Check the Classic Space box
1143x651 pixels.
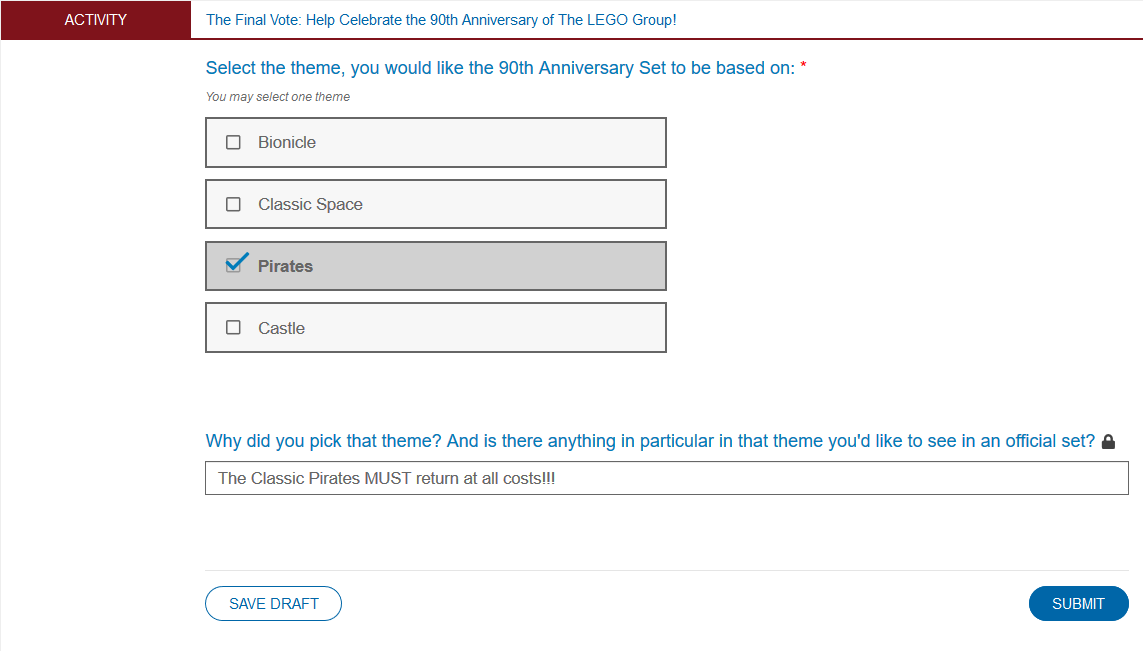tap(234, 205)
